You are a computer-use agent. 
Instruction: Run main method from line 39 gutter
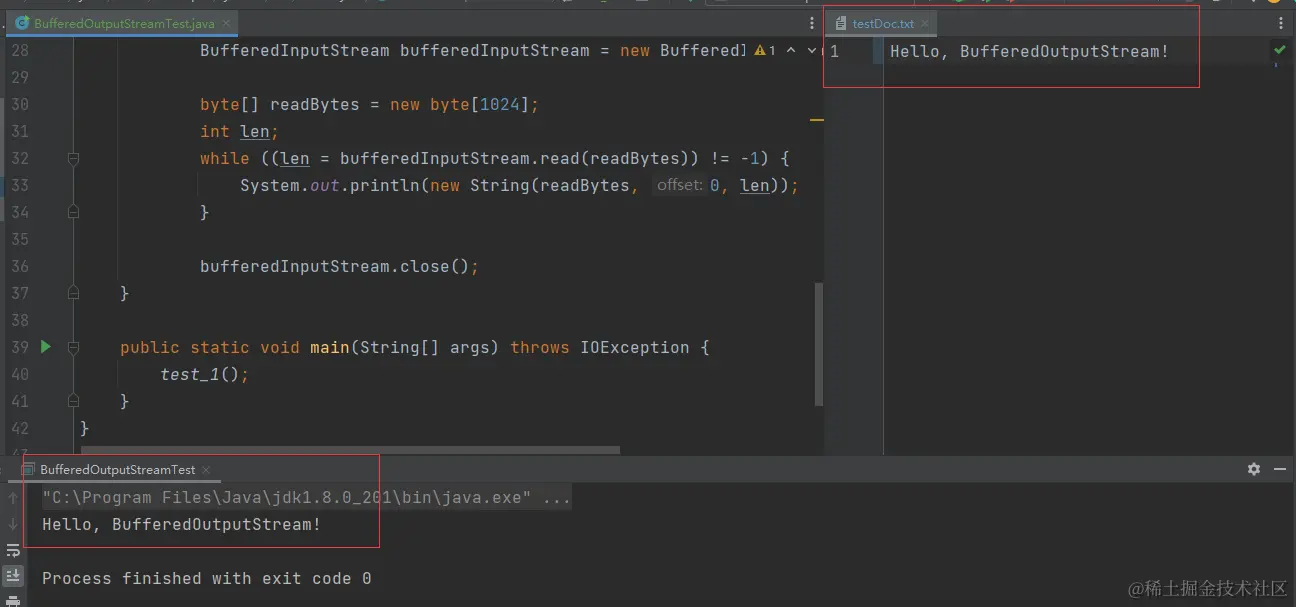coord(45,347)
